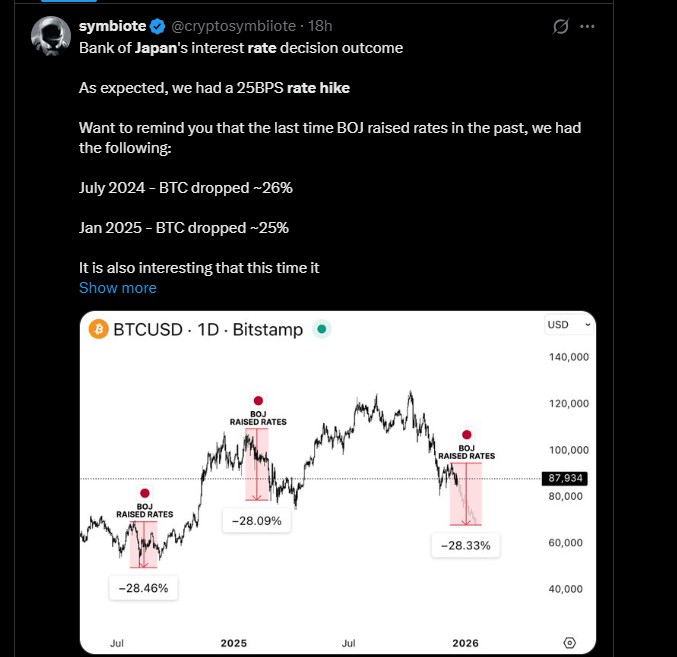This screenshot has width=677, height=657.
Task: Open the three-dot more options menu
Action: click(587, 27)
